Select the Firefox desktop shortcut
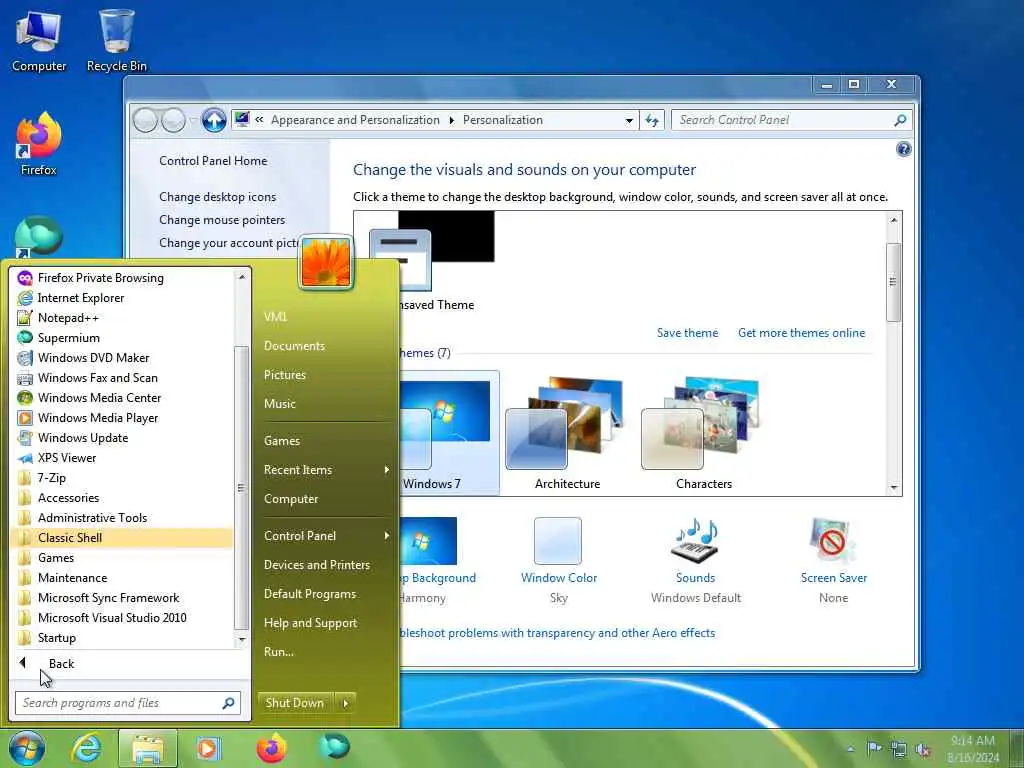 click(x=39, y=144)
